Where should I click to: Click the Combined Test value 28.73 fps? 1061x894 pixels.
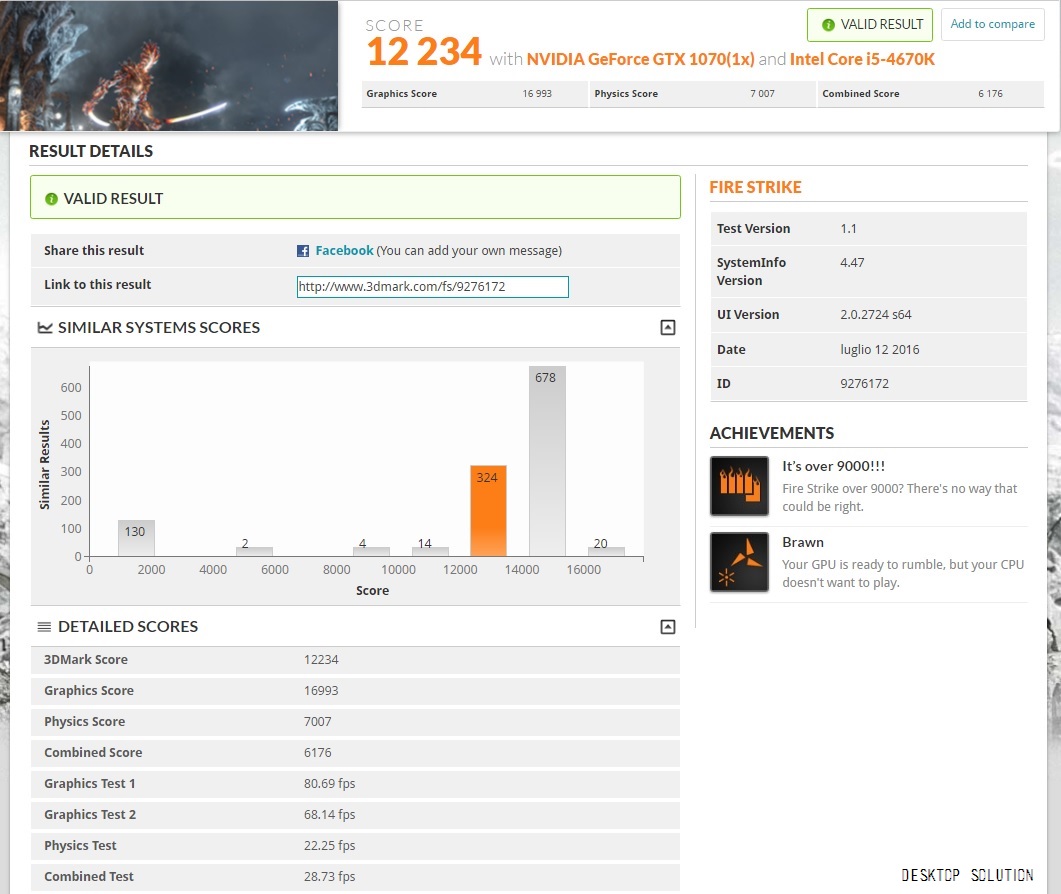pos(330,876)
